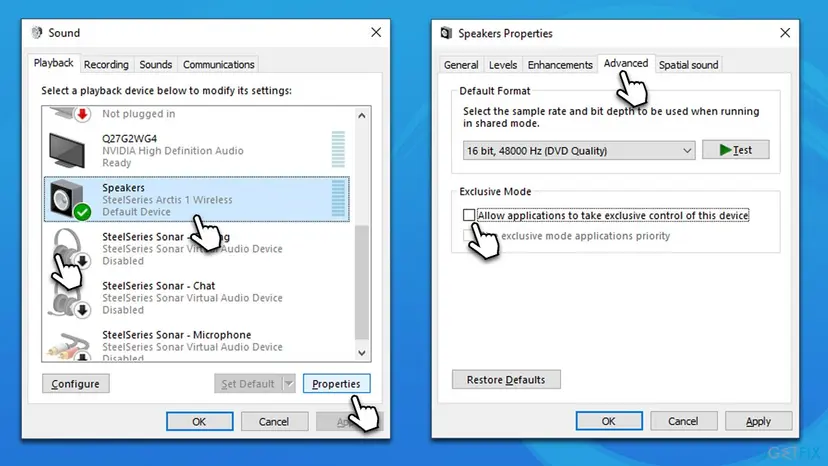Click the volume level meter beside Speakers
The width and height of the screenshot is (828, 466).
pyautogui.click(x=338, y=199)
